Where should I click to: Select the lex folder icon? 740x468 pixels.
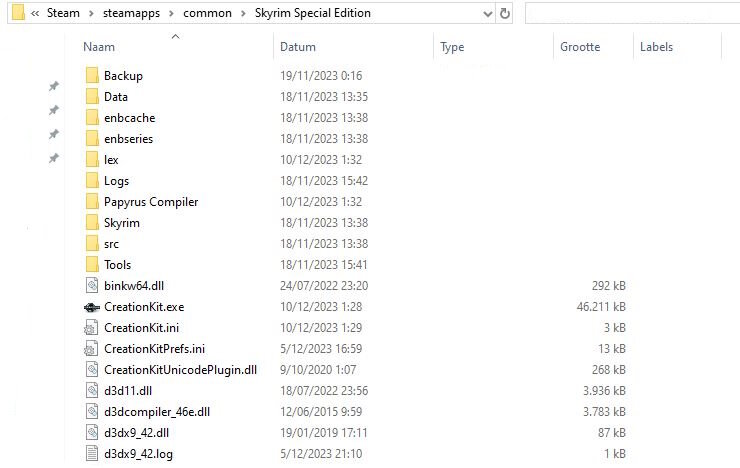click(92, 159)
